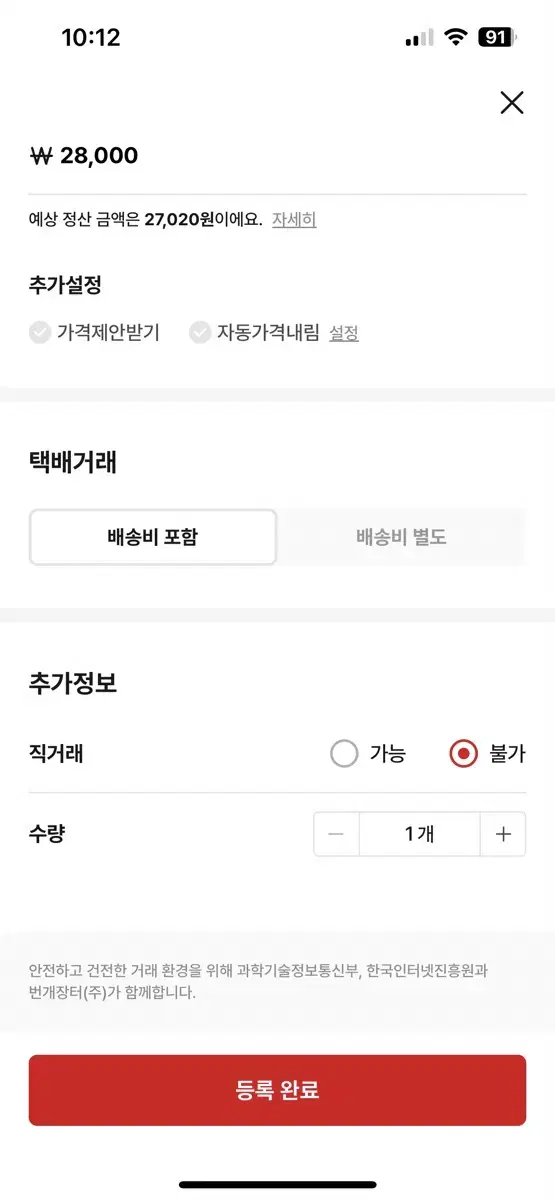Tap the cellular signal bars icon
The width and height of the screenshot is (555, 1200).
tap(419, 38)
